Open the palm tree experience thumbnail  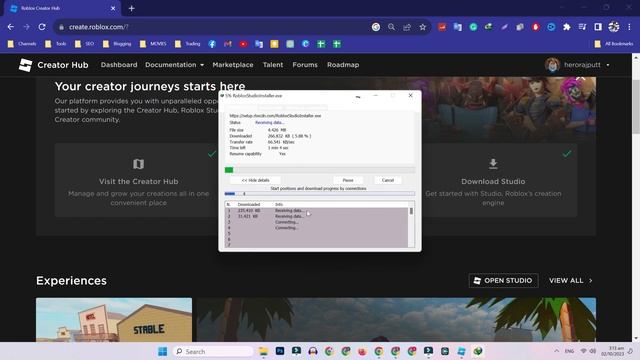pos(396,320)
